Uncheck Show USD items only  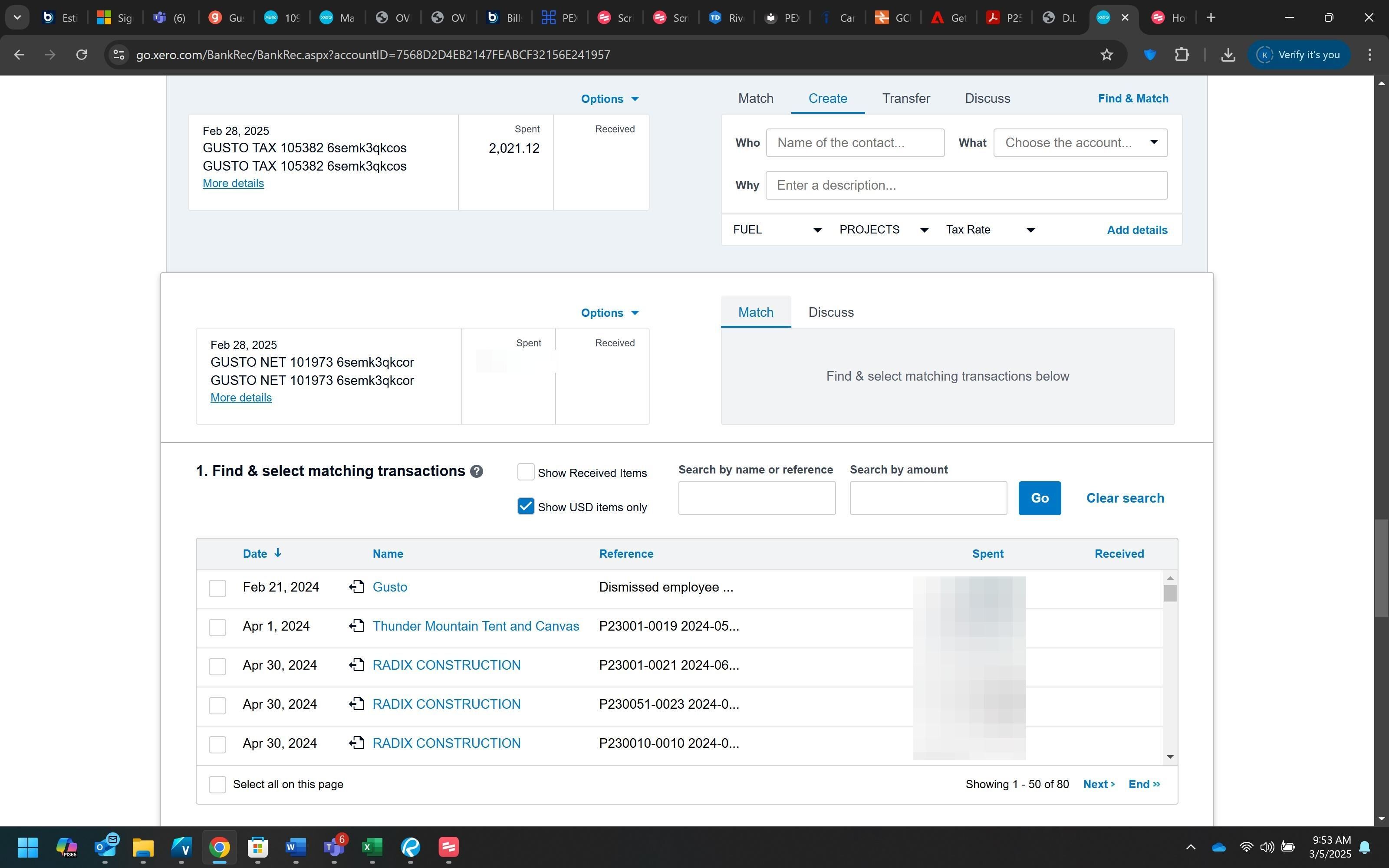(525, 506)
